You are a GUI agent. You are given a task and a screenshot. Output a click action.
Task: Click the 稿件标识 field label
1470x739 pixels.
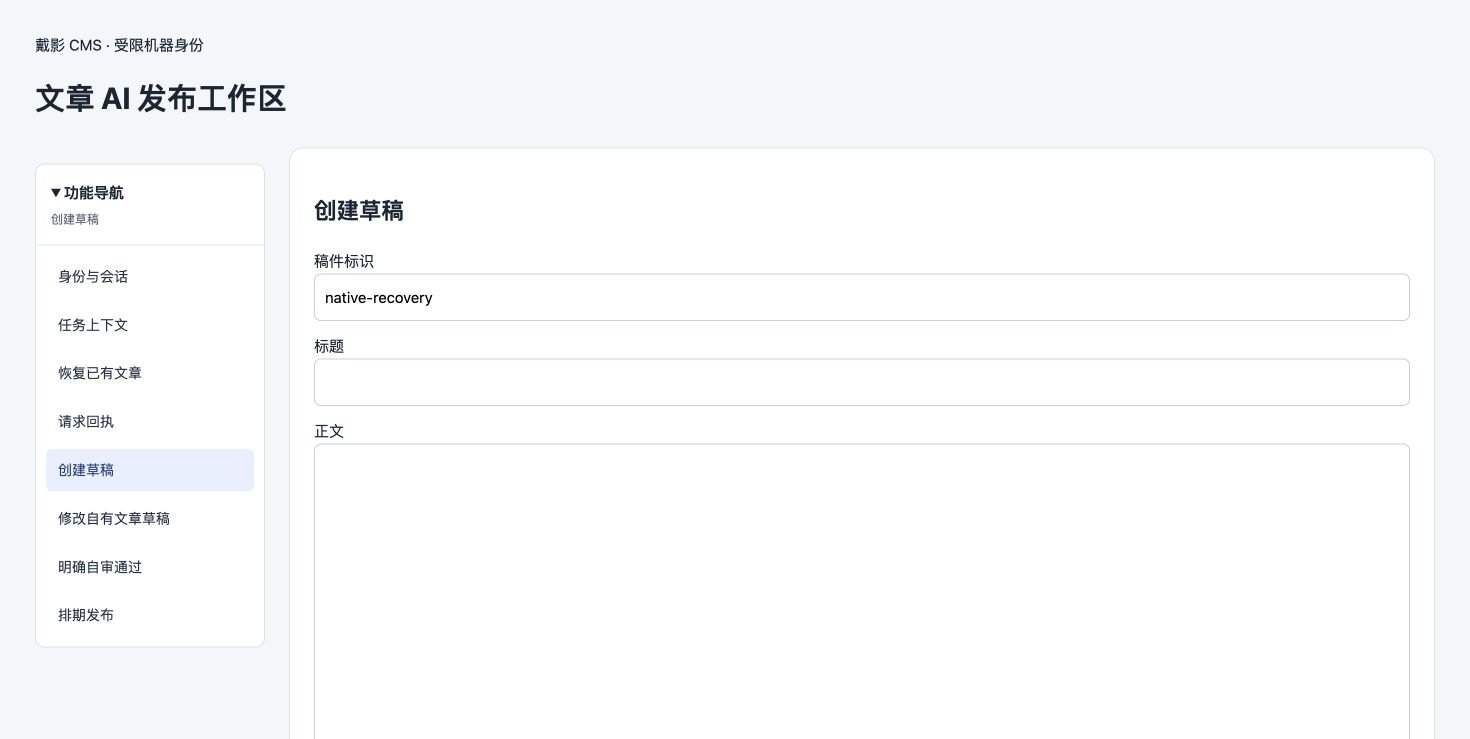[x=344, y=261]
